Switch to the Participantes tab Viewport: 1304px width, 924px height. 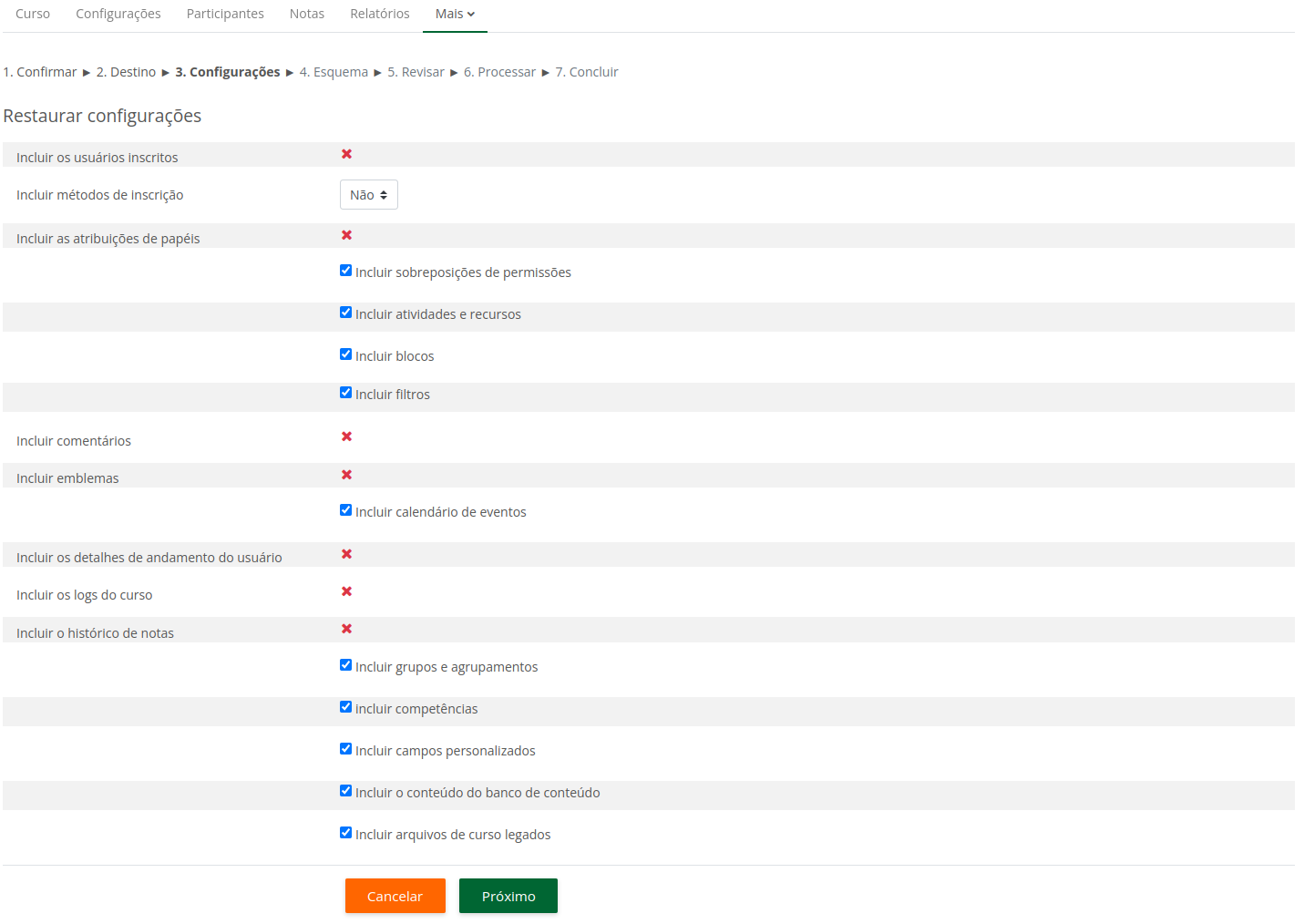coord(225,14)
